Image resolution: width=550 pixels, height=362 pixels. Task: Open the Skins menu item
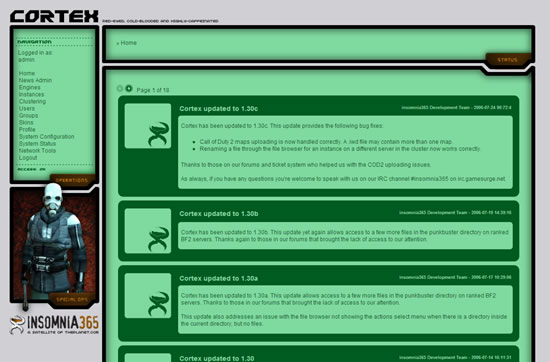(x=26, y=122)
